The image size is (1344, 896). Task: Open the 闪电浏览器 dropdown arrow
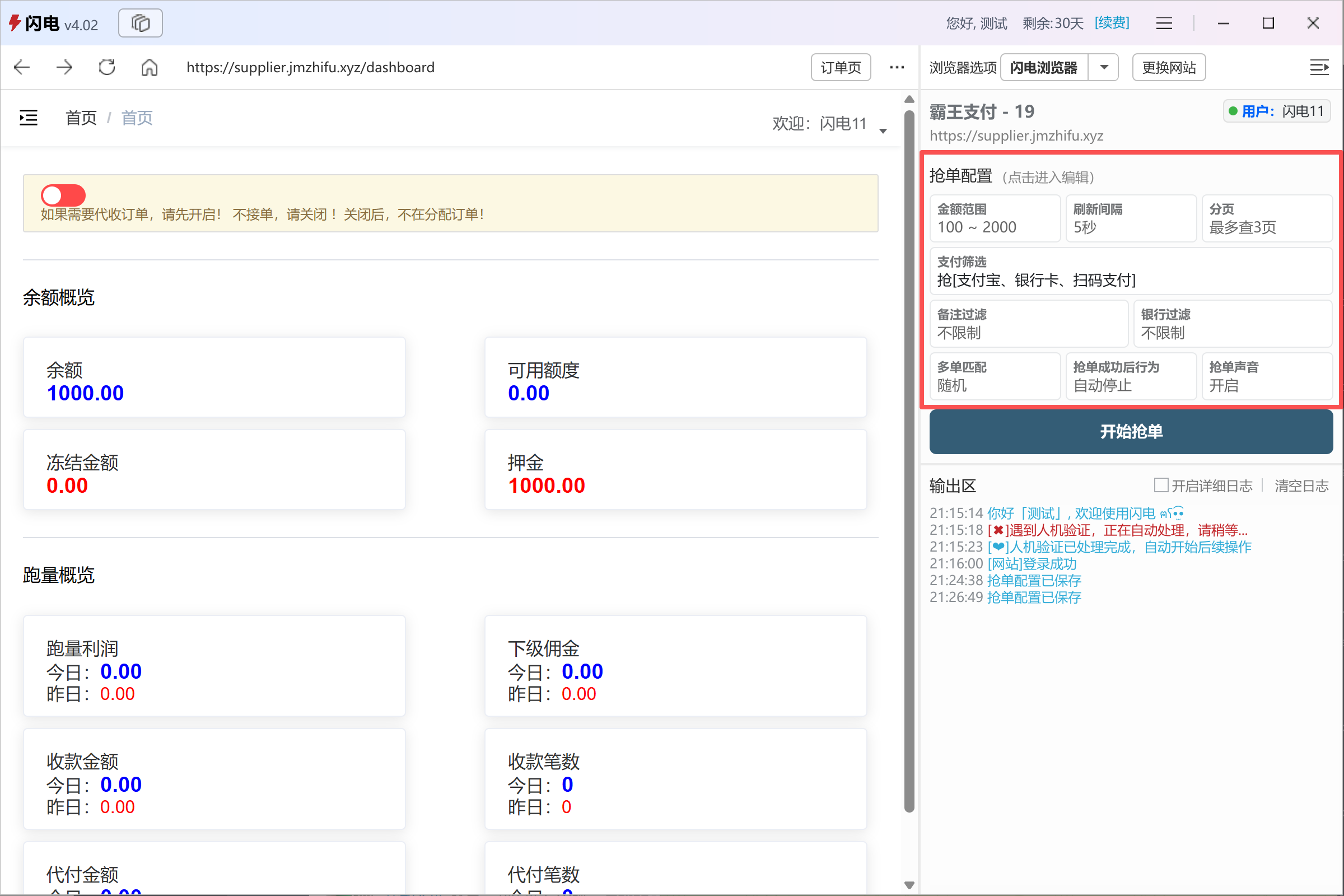(x=1104, y=67)
